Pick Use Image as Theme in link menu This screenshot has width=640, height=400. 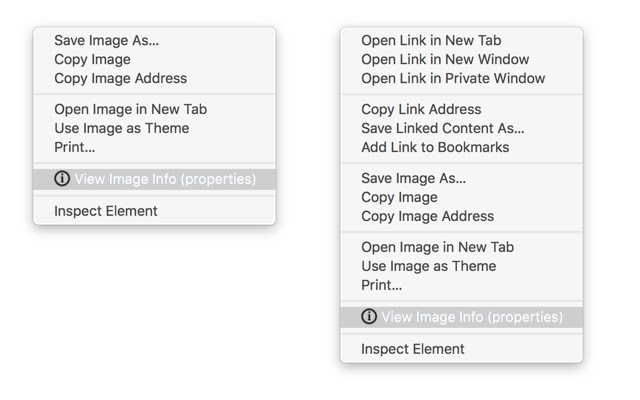[x=428, y=266]
